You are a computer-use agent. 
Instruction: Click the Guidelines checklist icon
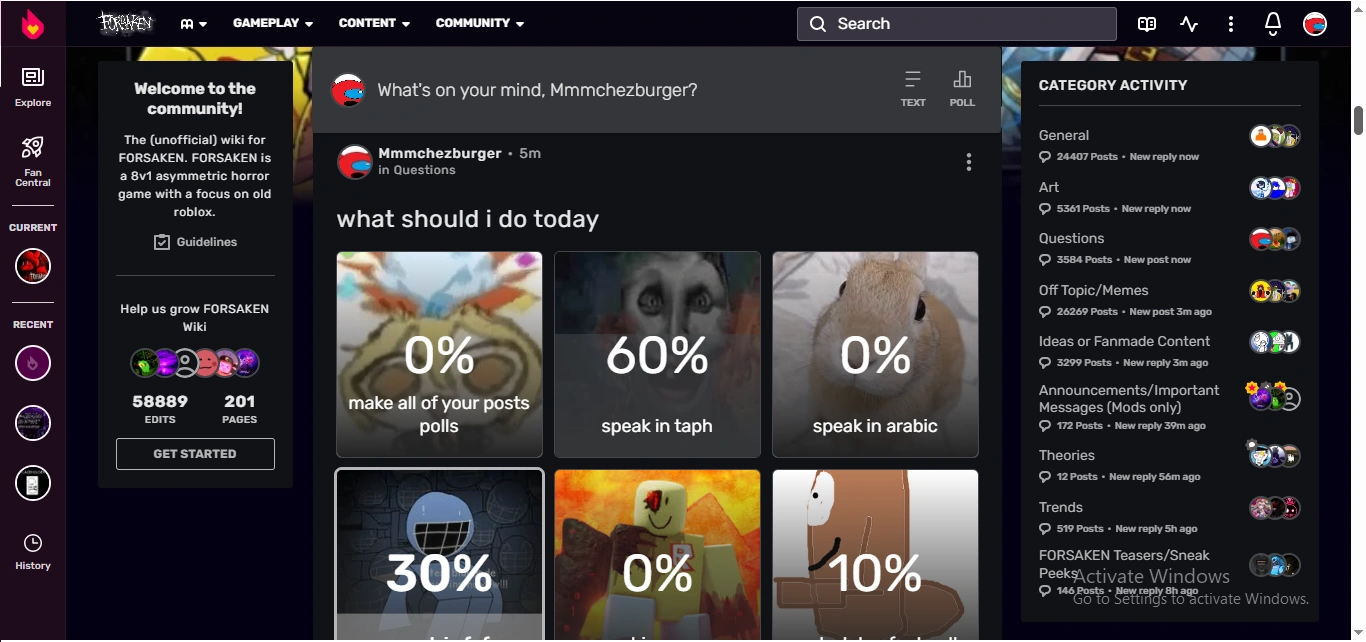click(162, 242)
